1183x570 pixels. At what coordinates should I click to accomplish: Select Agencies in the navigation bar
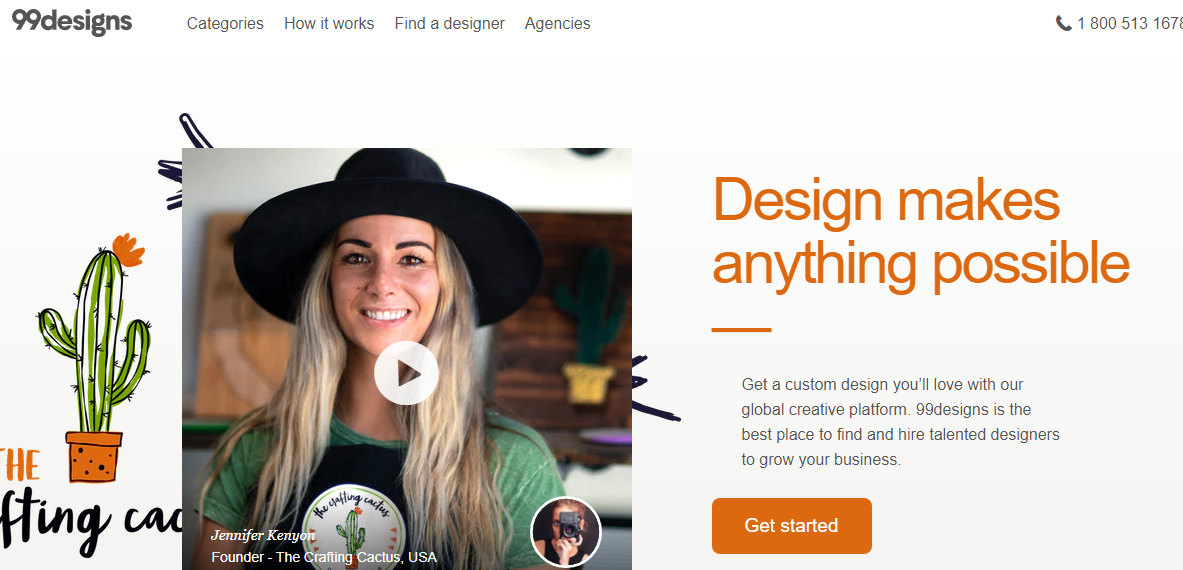pyautogui.click(x=557, y=23)
